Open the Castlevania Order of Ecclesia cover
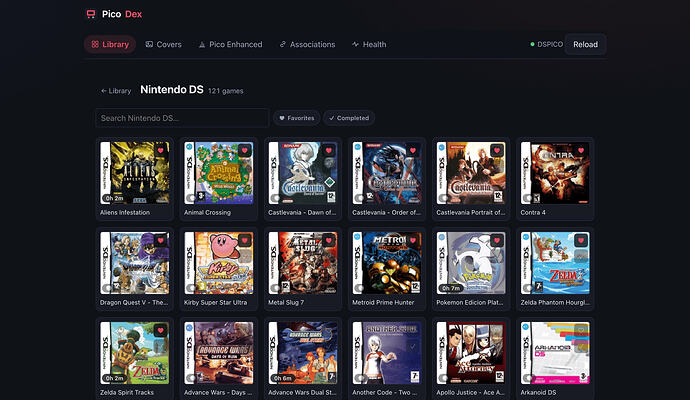Image resolution: width=690 pixels, height=400 pixels. pyautogui.click(x=387, y=173)
